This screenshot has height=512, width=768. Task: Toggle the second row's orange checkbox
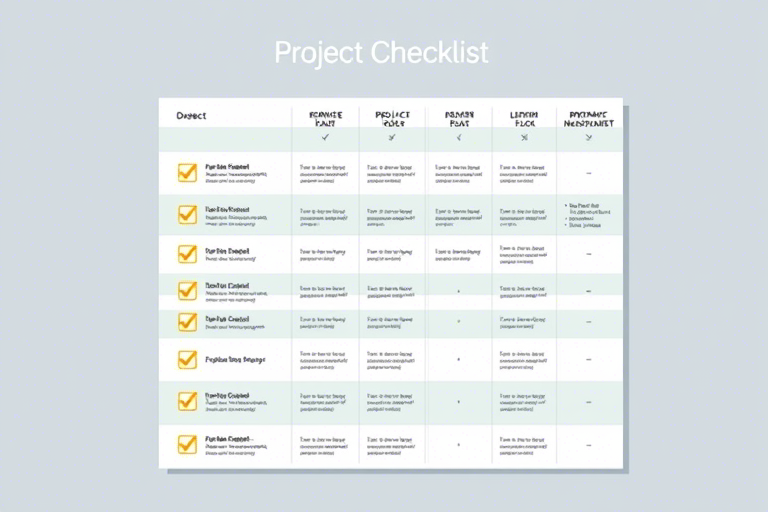point(188,215)
